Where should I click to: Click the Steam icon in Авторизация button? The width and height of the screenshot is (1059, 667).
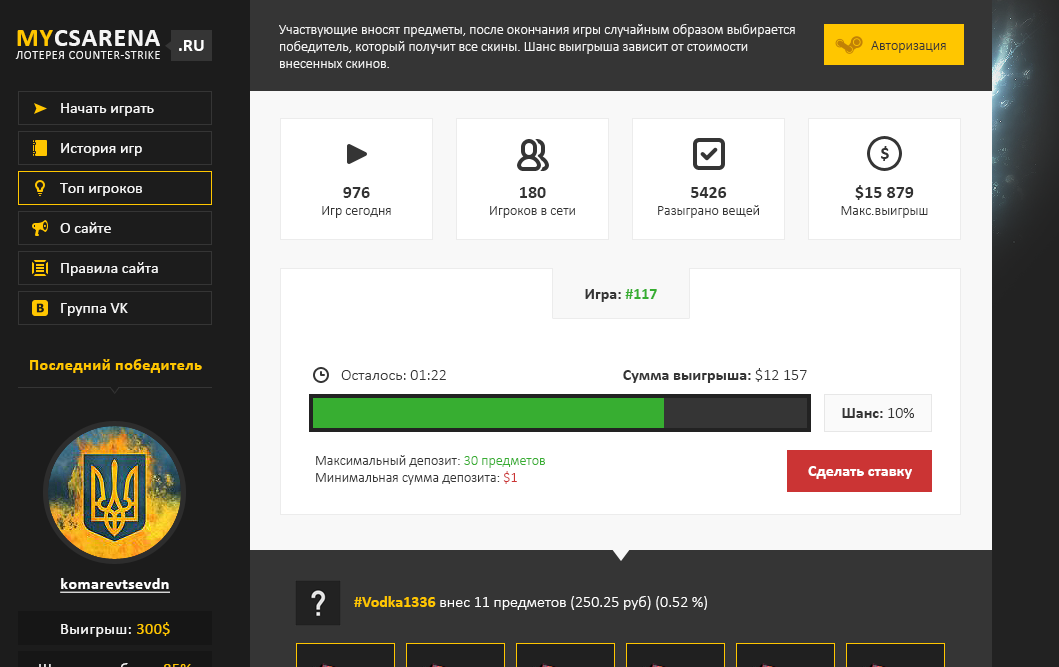pos(849,45)
